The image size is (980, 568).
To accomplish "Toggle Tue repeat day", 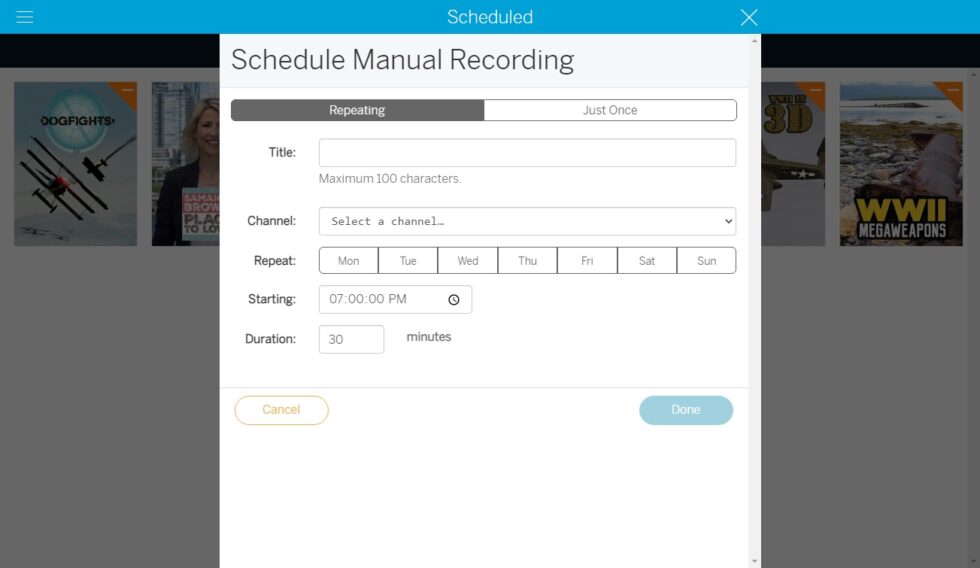I will [408, 261].
